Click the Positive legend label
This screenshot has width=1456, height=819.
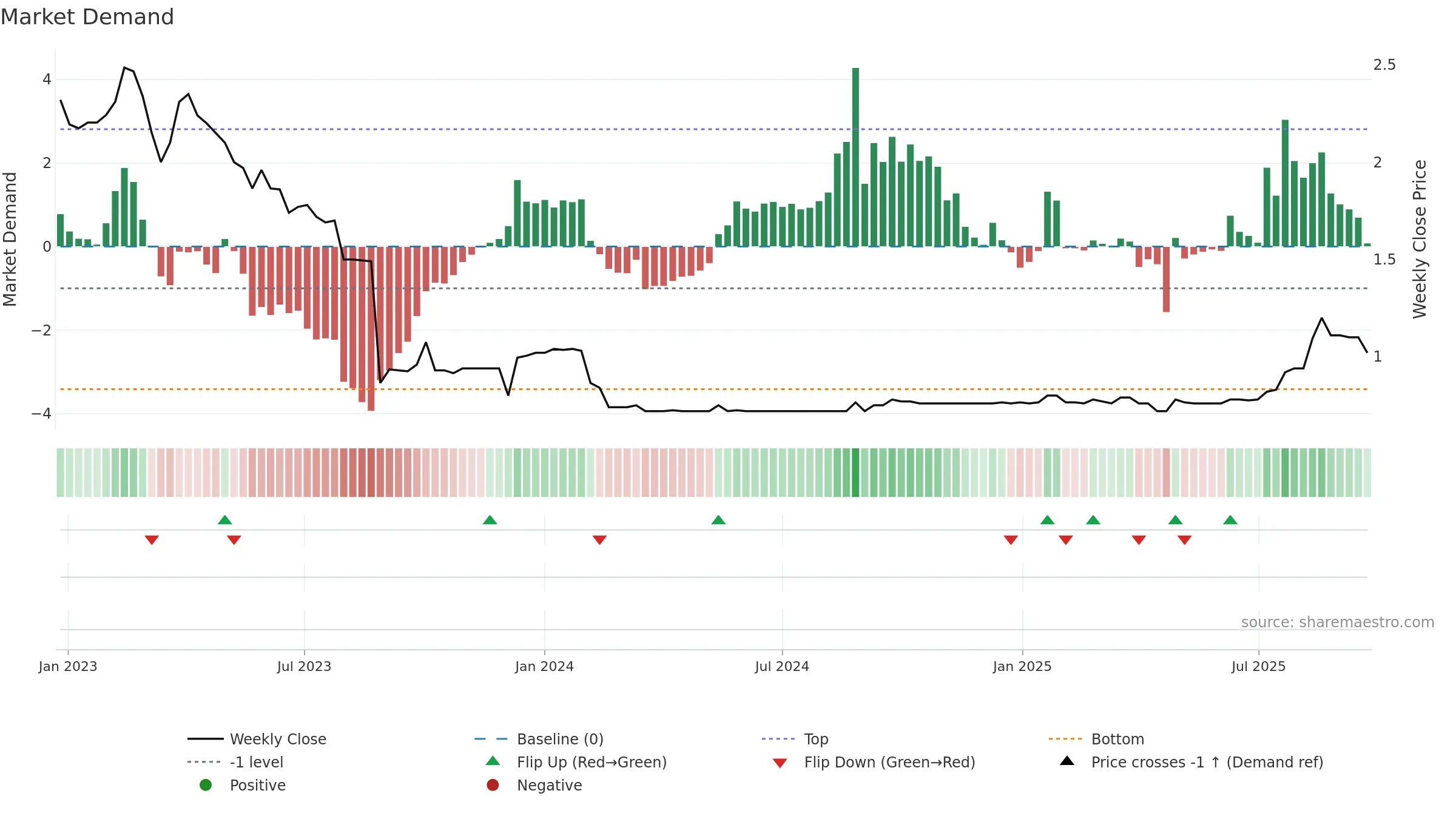click(258, 785)
